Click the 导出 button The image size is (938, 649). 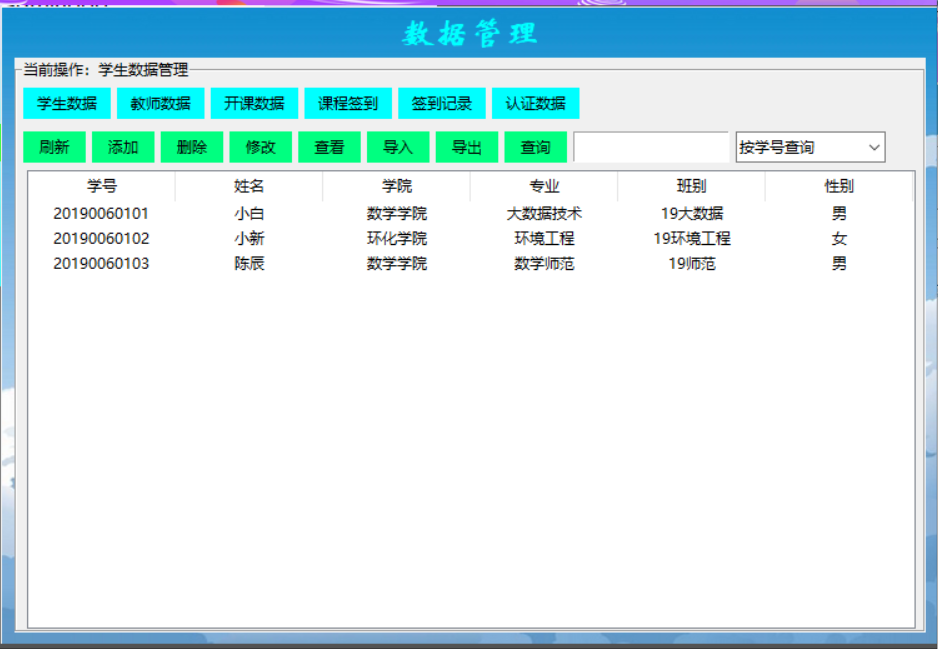(x=467, y=147)
